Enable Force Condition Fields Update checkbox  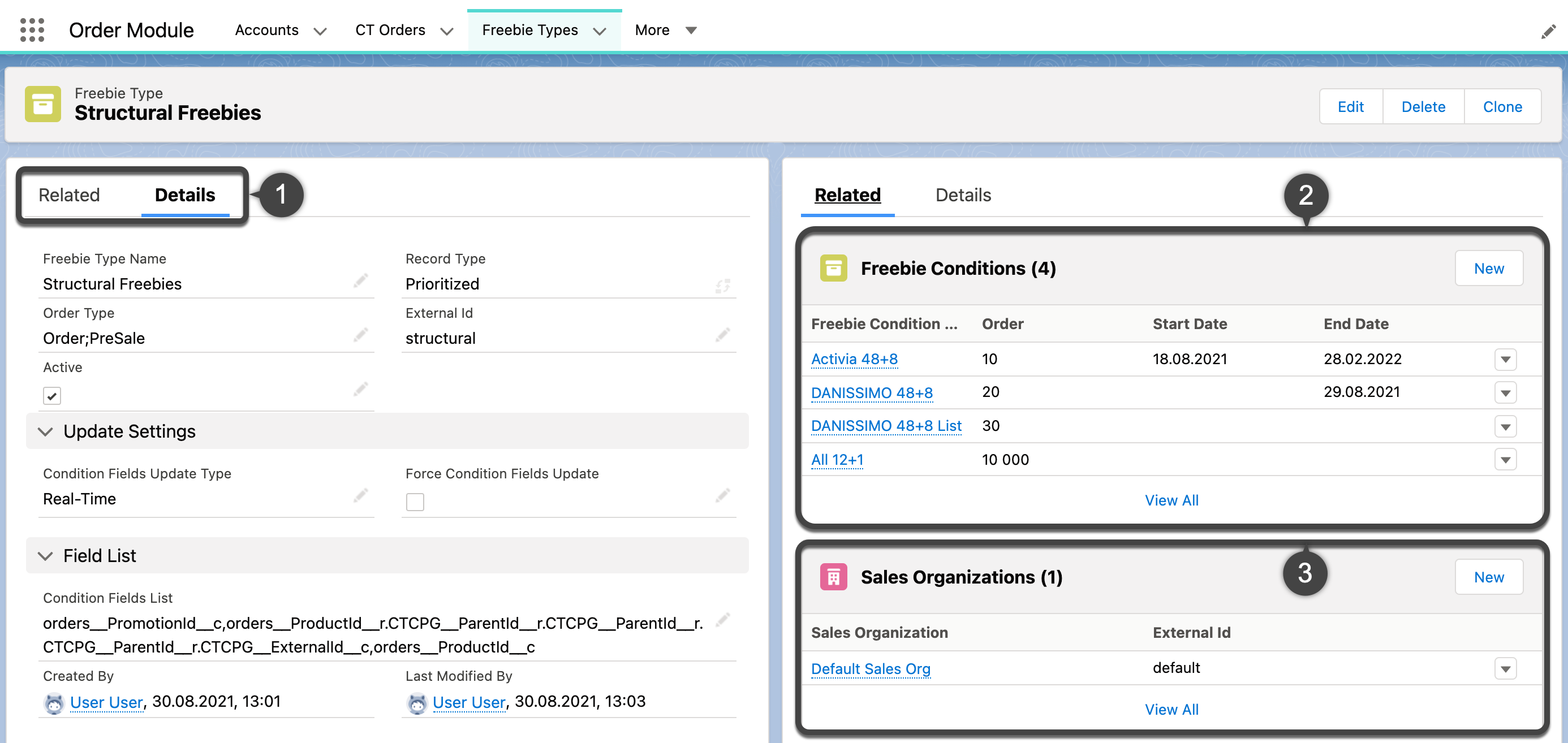(415, 502)
